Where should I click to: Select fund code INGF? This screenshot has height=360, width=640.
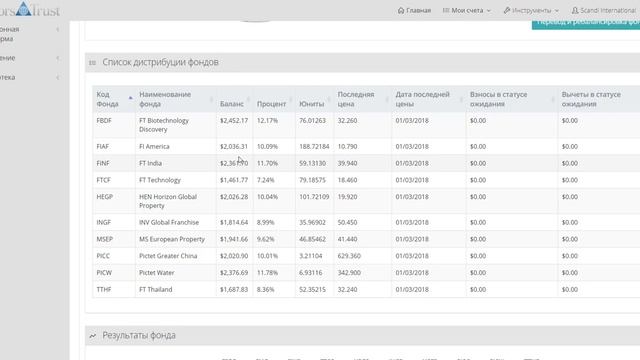[x=103, y=222]
